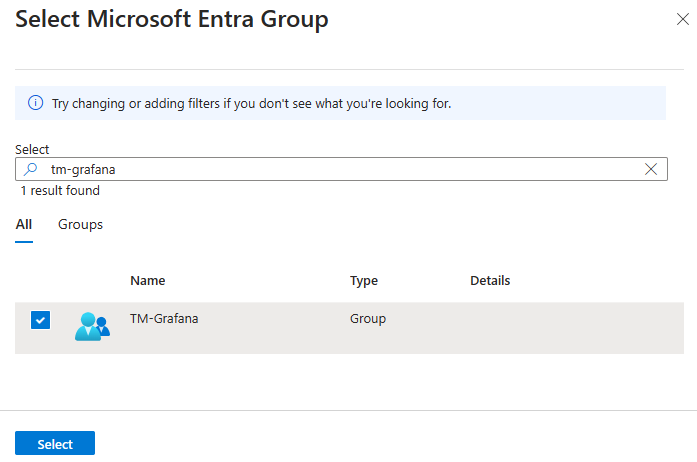The image size is (697, 462).
Task: Click the info icon in the filter banner
Action: [35, 103]
